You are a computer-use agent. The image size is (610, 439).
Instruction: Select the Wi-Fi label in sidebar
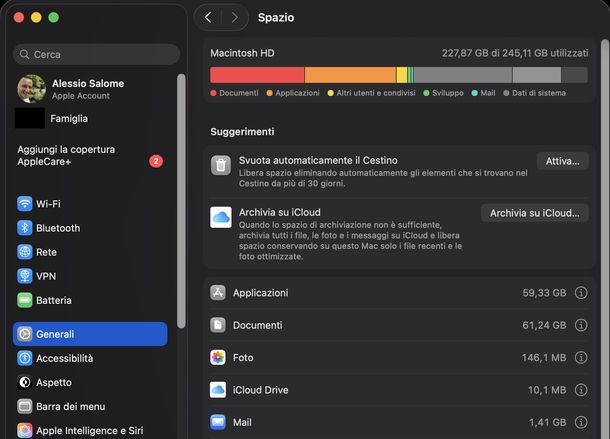point(48,204)
